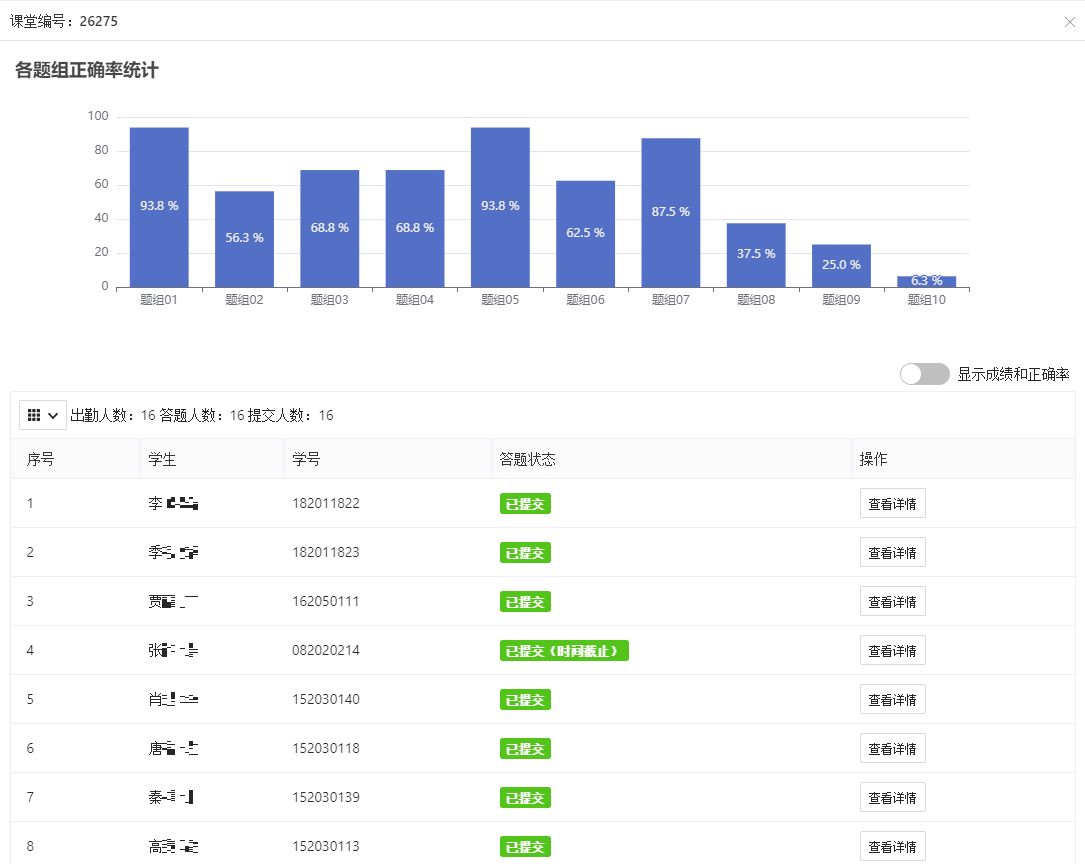Screen dimensions: 1085x864
Task: Toggle 显示成绩和正确率 switch
Action: 924,374
